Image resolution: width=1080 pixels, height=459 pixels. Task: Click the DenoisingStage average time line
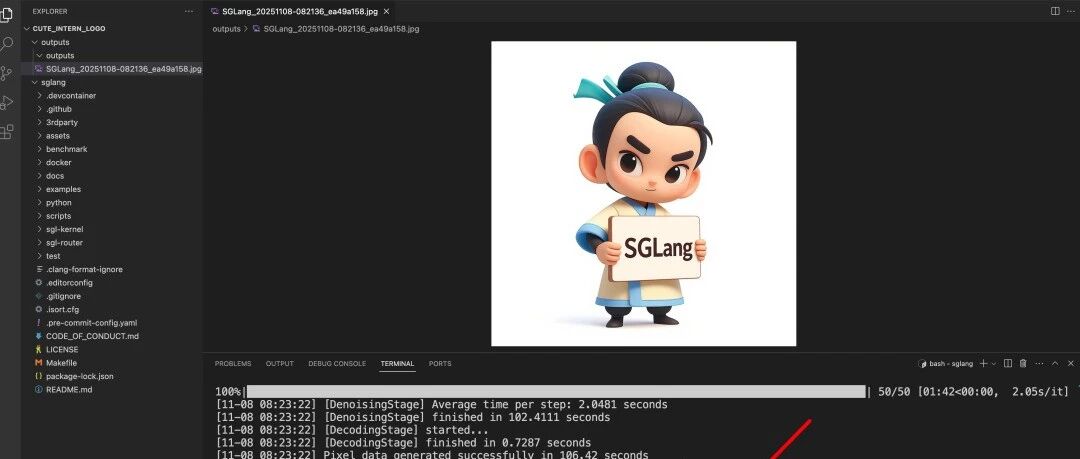[x=442, y=405]
